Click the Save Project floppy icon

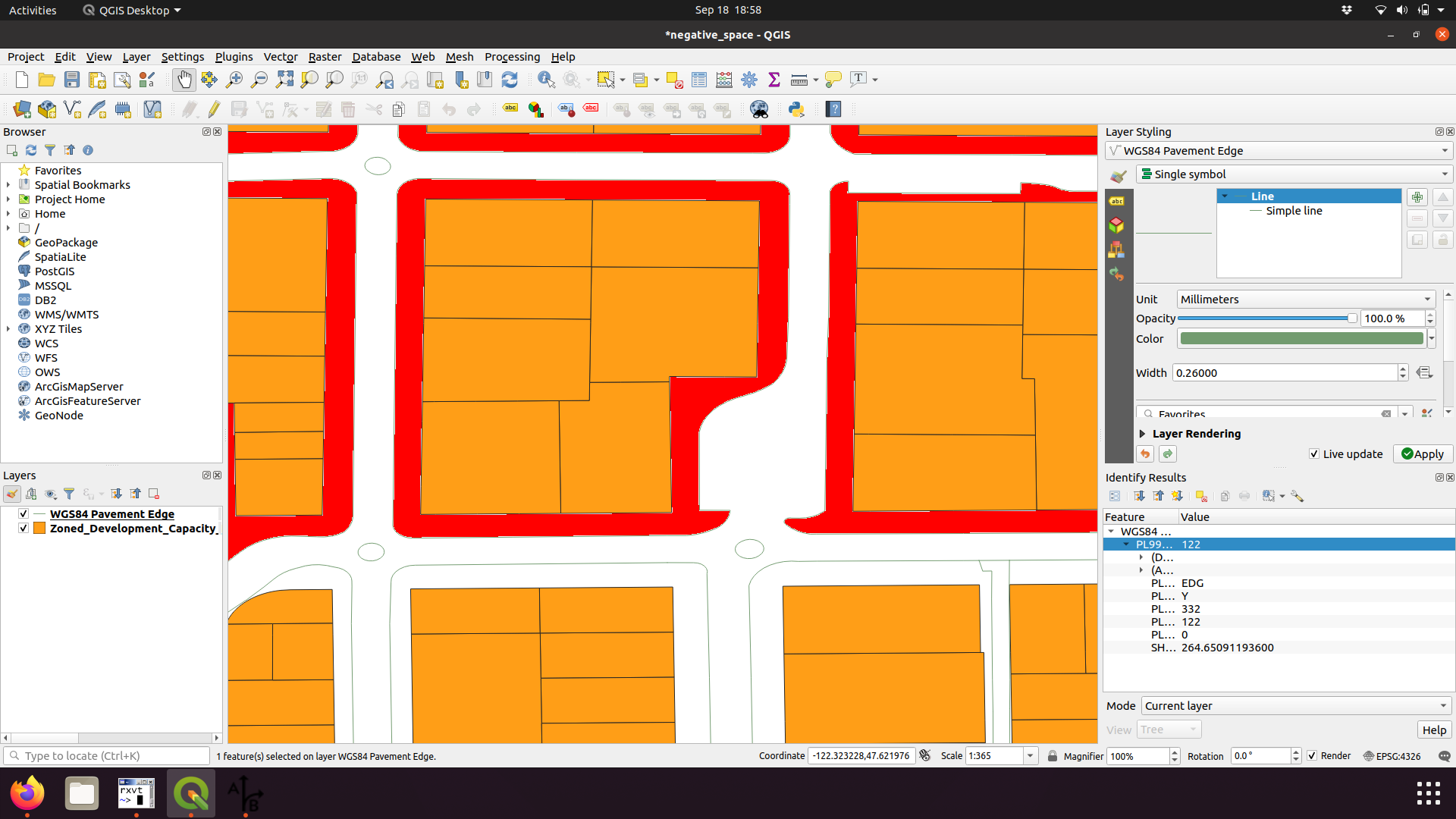click(72, 80)
